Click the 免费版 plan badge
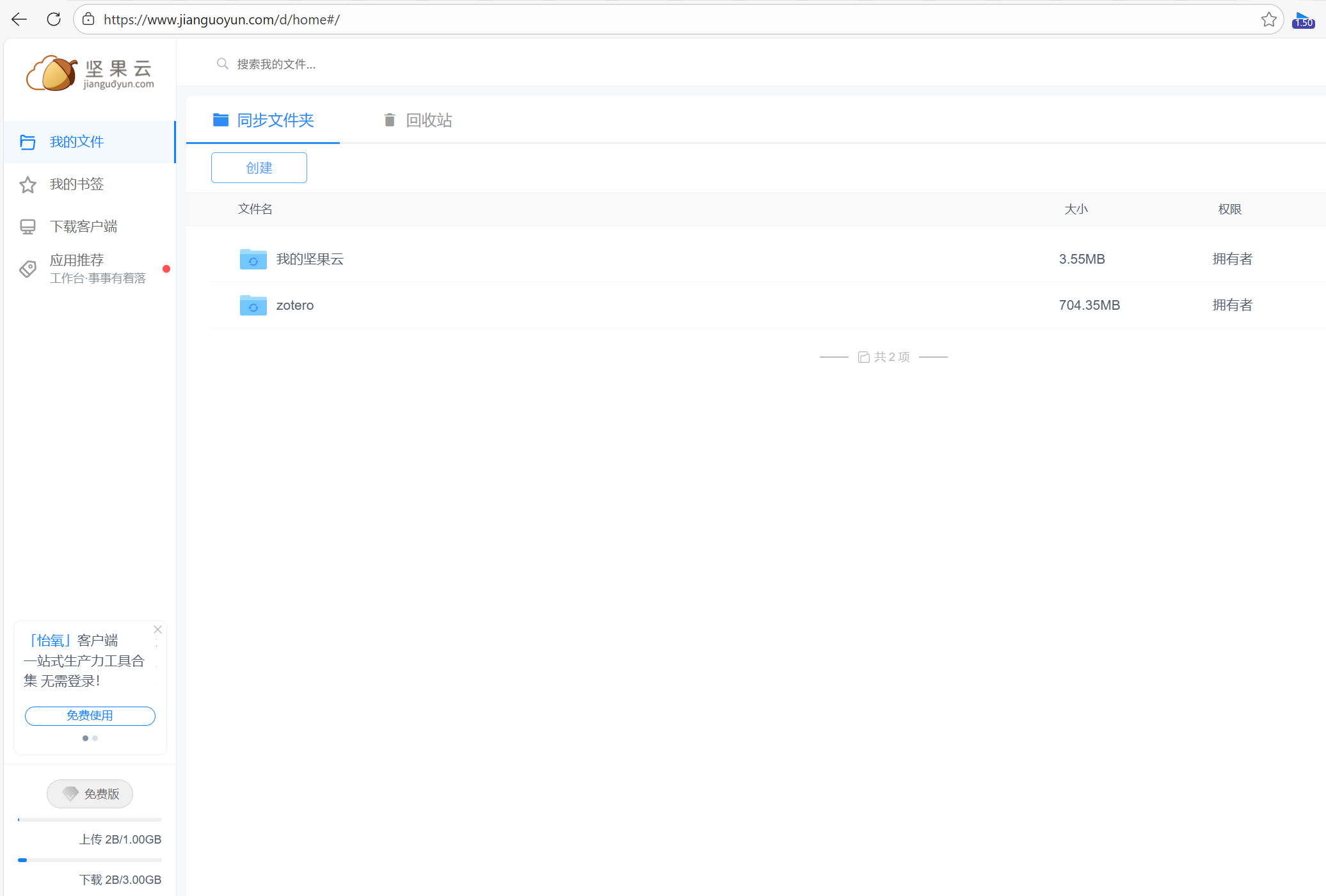Viewport: 1326px width, 896px height. coord(90,794)
